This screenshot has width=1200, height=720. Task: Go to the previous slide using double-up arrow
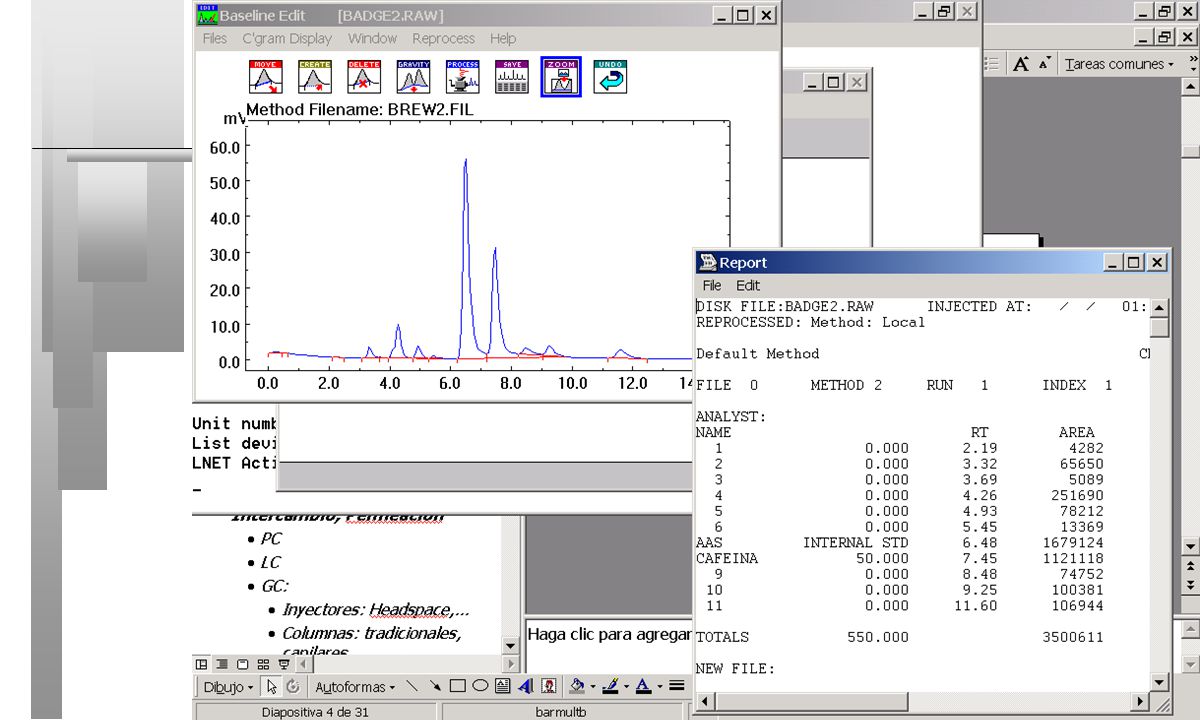click(x=1190, y=566)
